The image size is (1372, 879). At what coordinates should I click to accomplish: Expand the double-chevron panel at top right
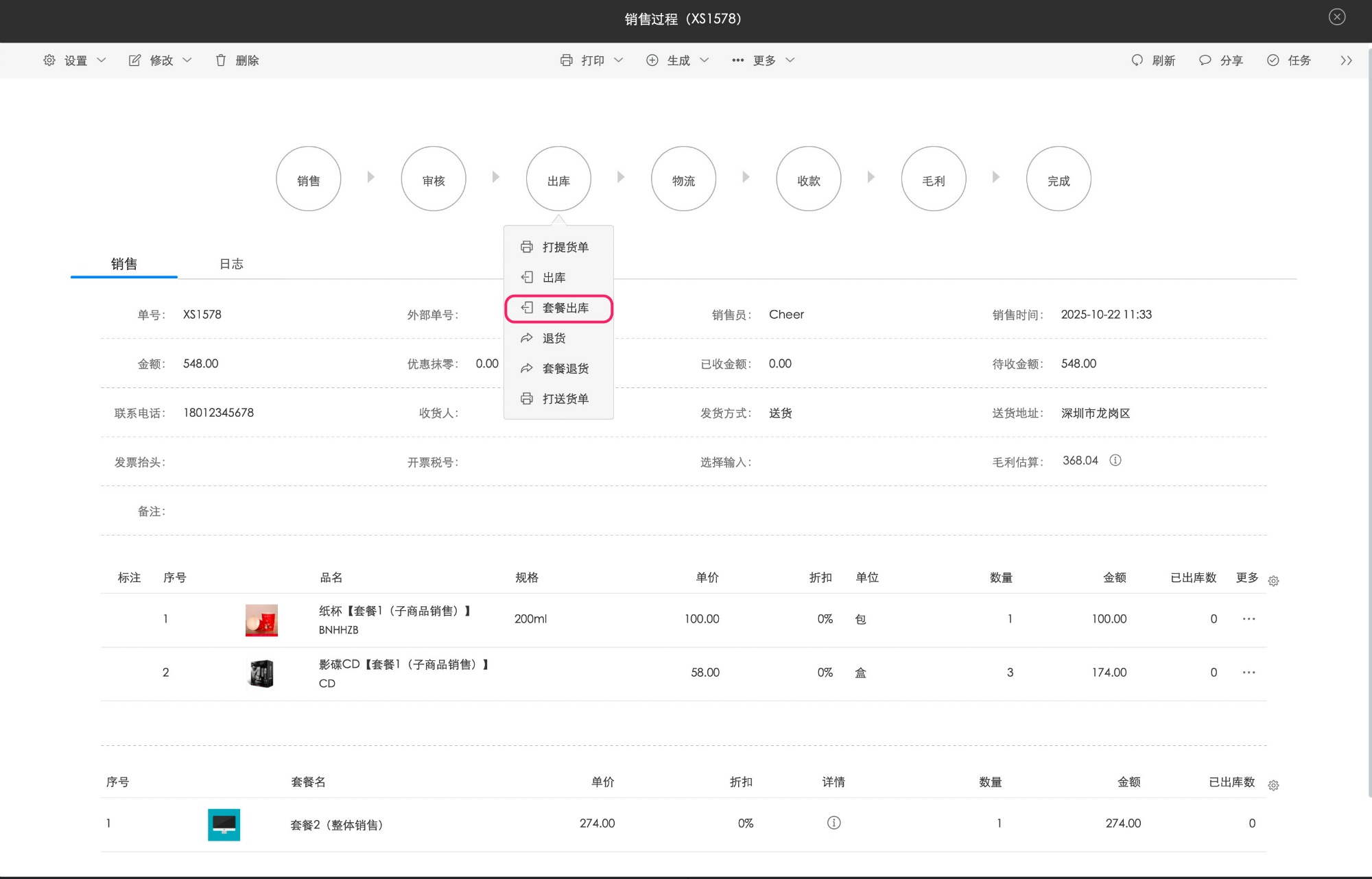point(1346,60)
